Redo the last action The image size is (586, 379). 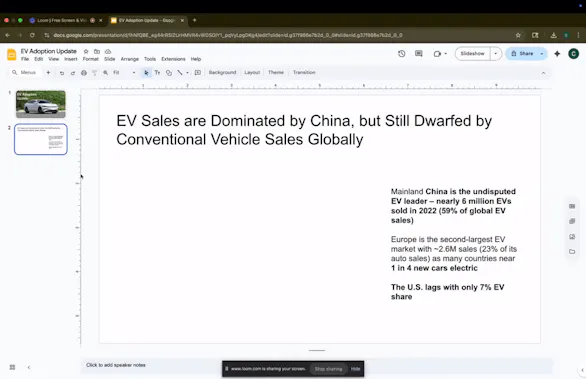(x=73, y=73)
